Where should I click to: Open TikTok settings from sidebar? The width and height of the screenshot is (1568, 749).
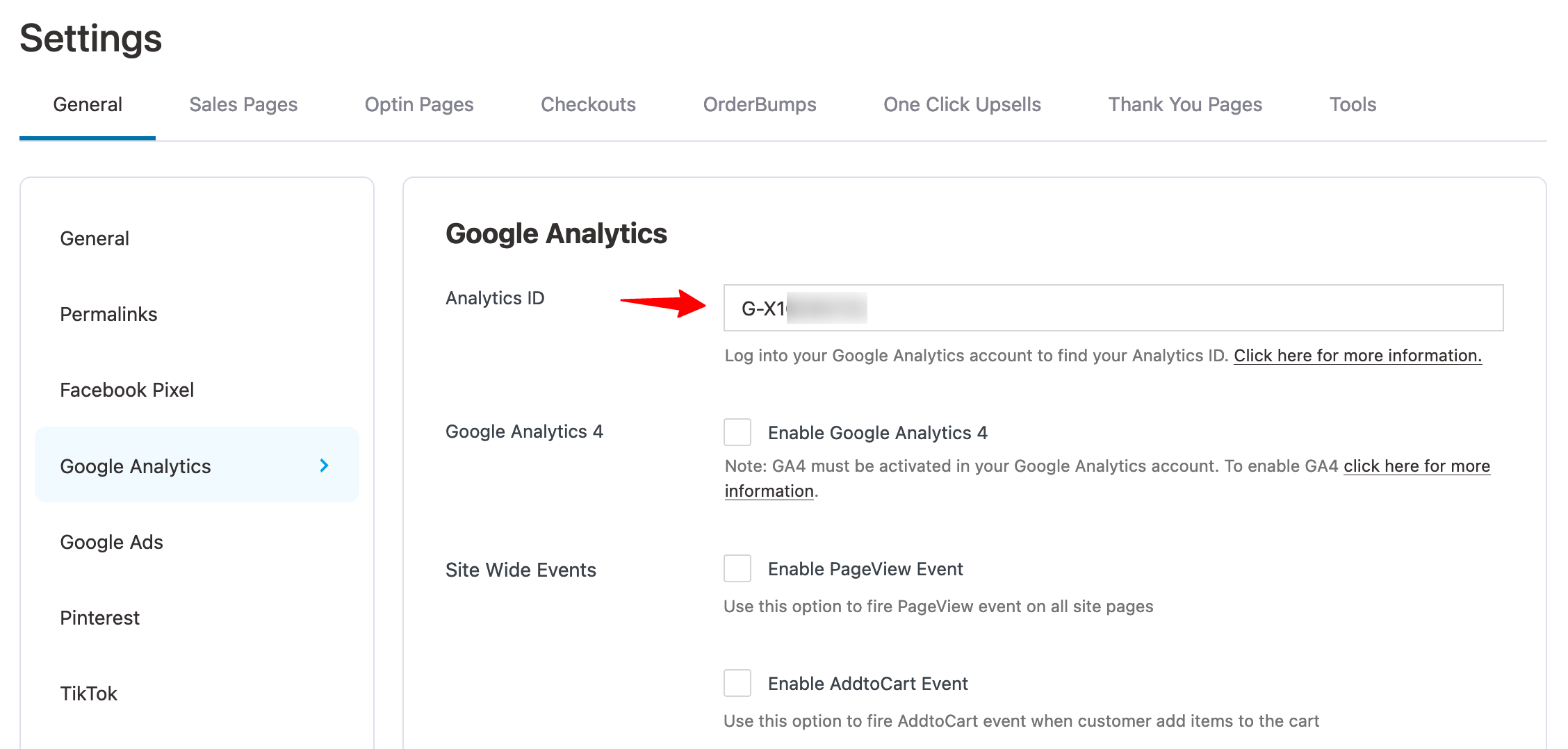(89, 693)
